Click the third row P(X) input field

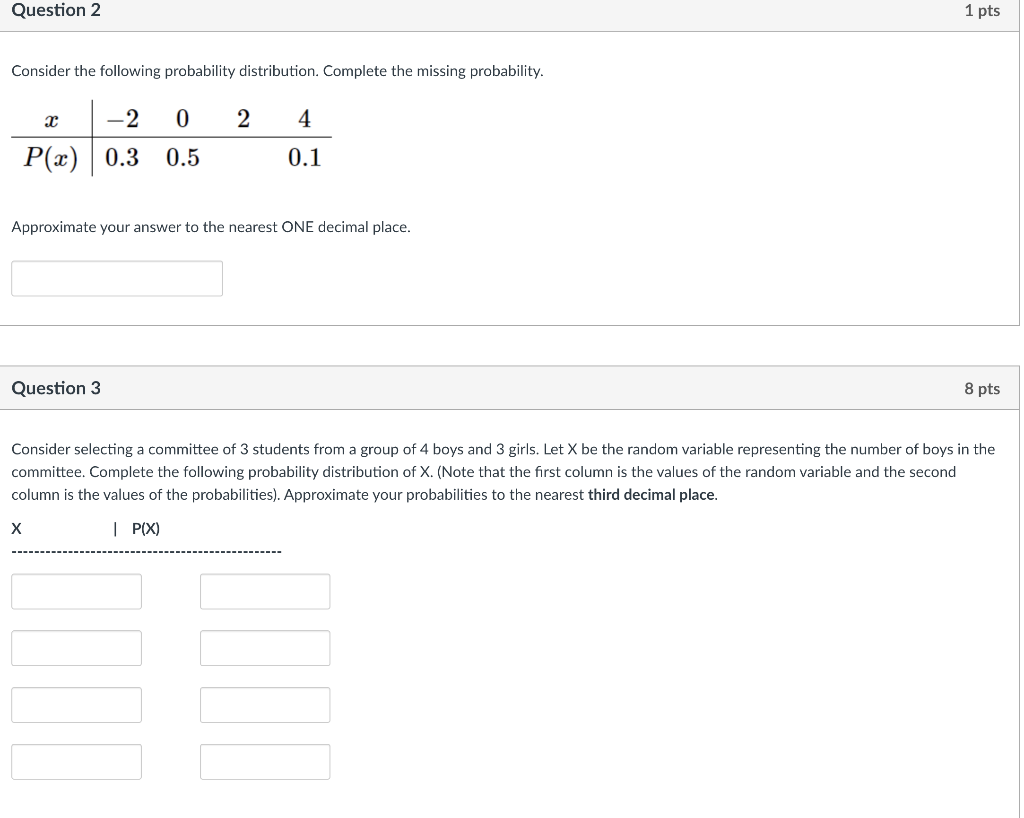pyautogui.click(x=265, y=704)
